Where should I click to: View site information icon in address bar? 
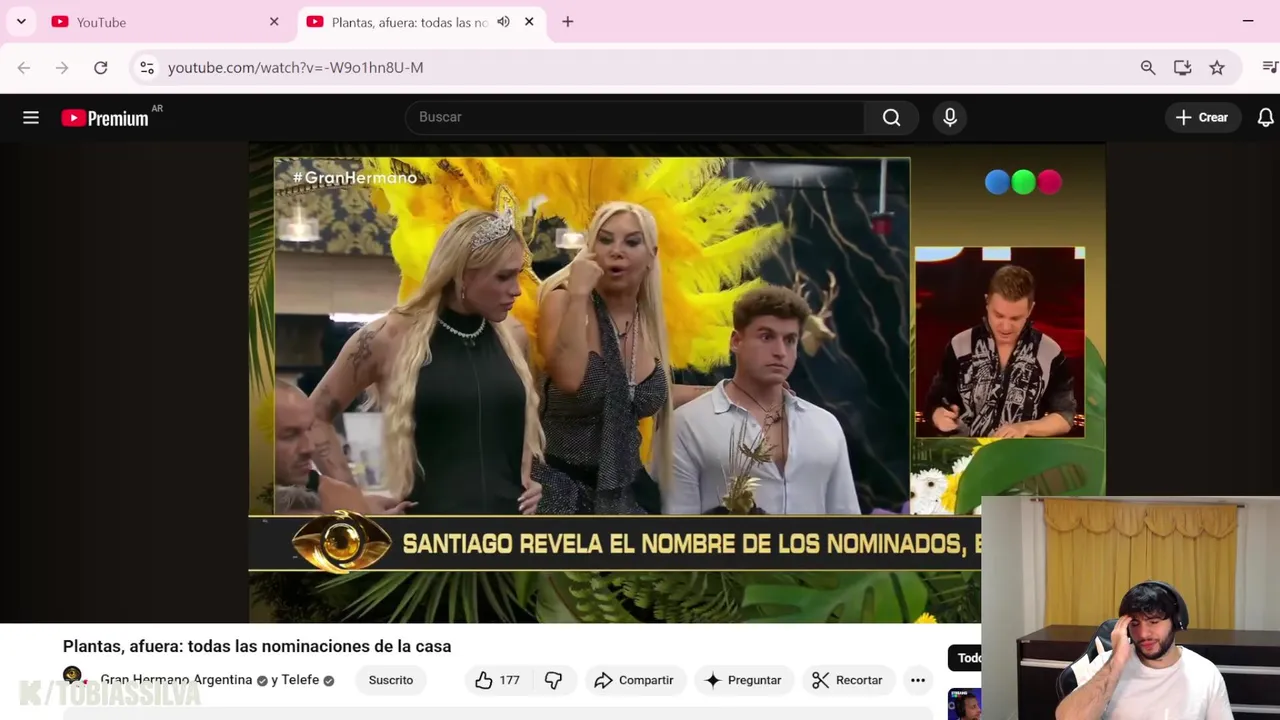point(147,67)
